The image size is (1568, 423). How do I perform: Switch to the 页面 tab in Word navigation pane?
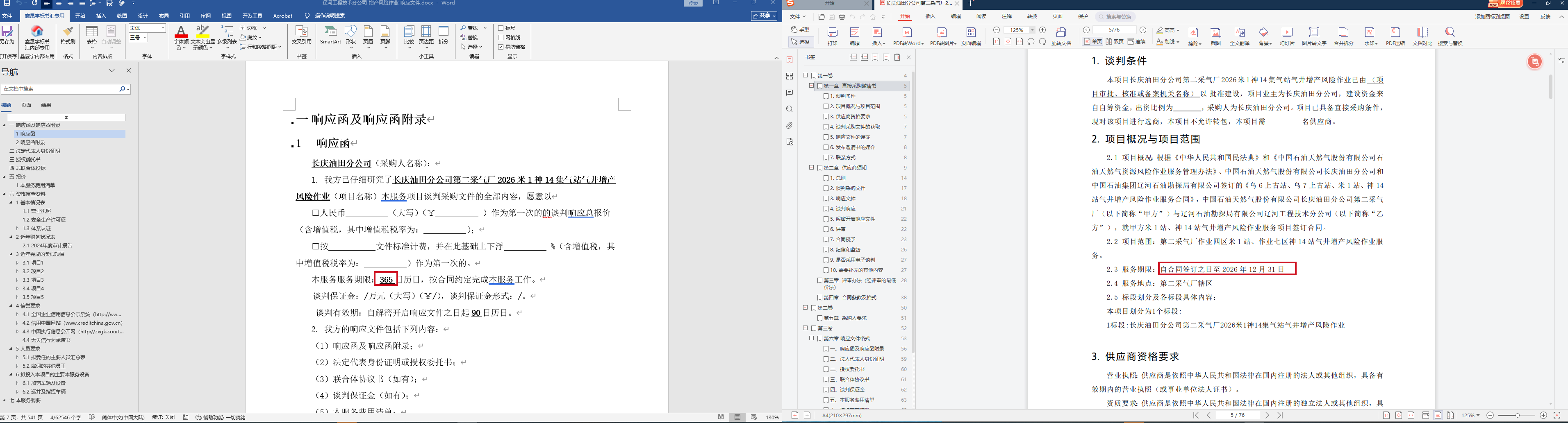(26, 105)
